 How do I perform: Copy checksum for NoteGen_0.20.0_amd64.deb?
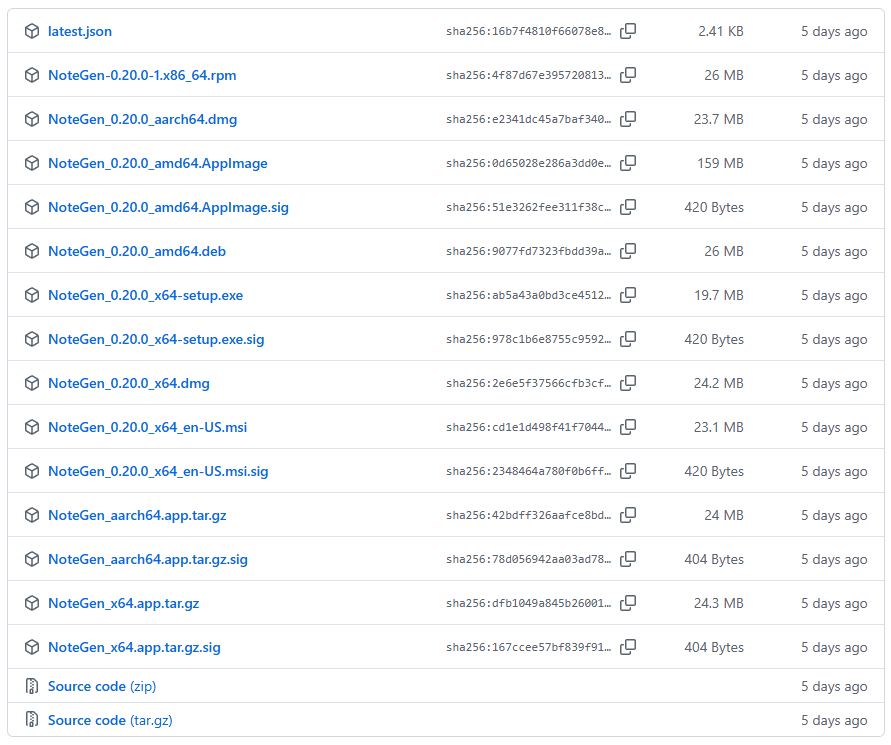click(x=628, y=251)
